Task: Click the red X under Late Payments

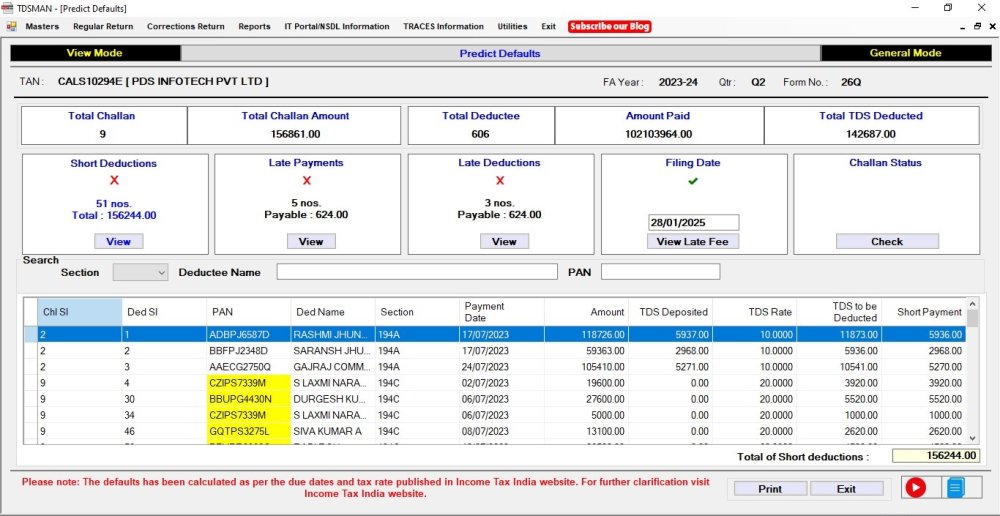Action: pos(306,181)
